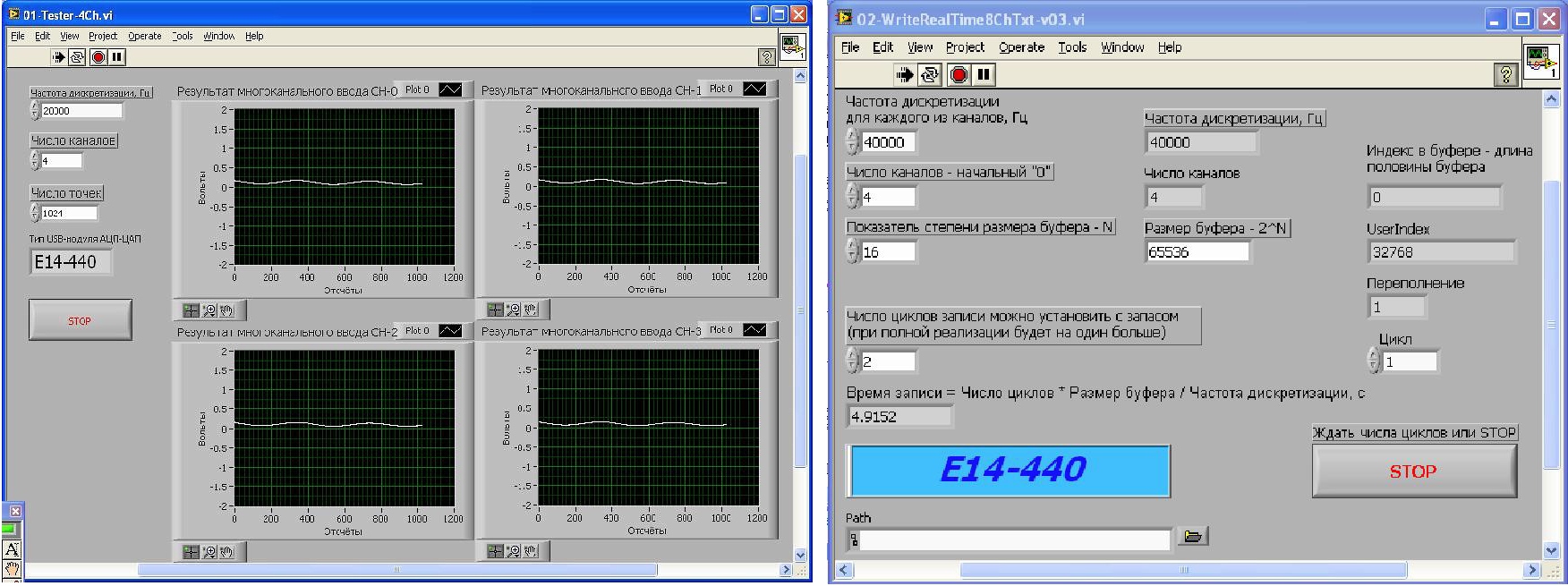The image size is (1568, 586).
Task: Click the 20000 sampling frequency field
Action: (x=81, y=111)
